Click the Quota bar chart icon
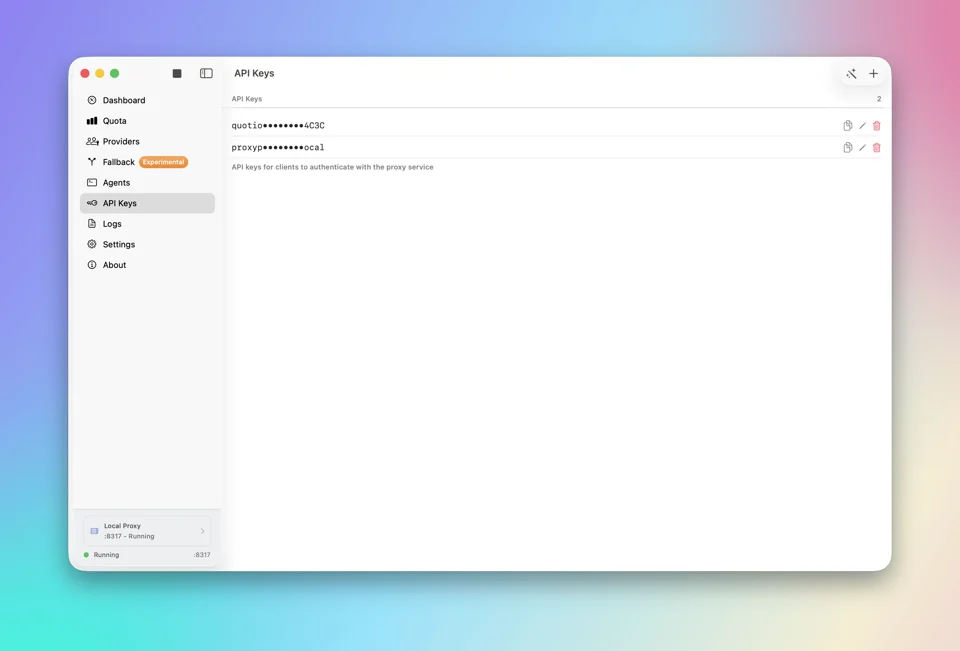The width and height of the screenshot is (960, 651). (92, 121)
